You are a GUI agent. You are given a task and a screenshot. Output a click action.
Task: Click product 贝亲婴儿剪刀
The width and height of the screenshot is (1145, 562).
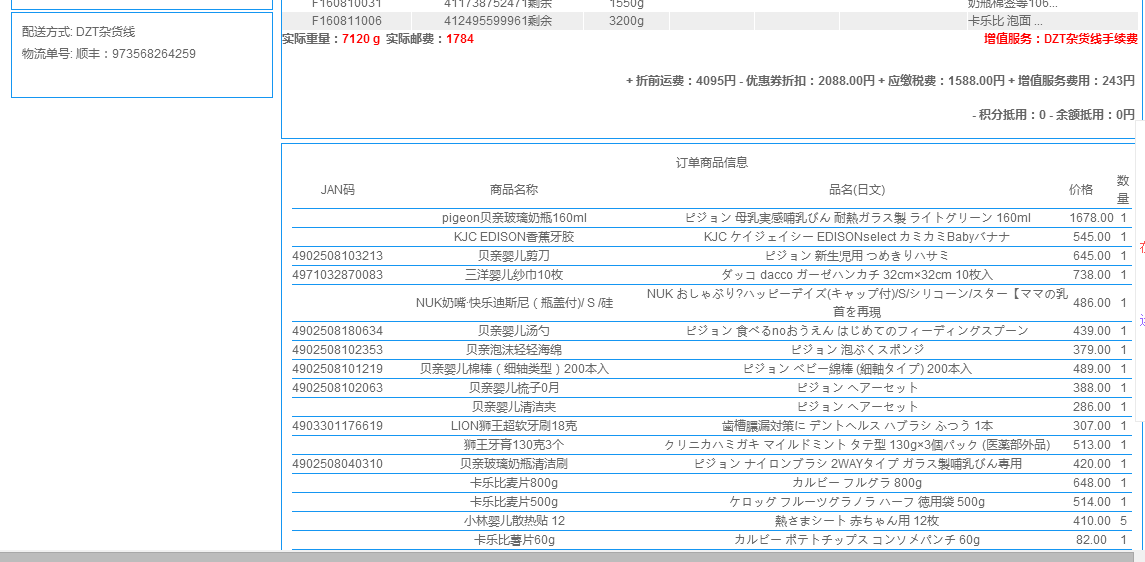[514, 255]
